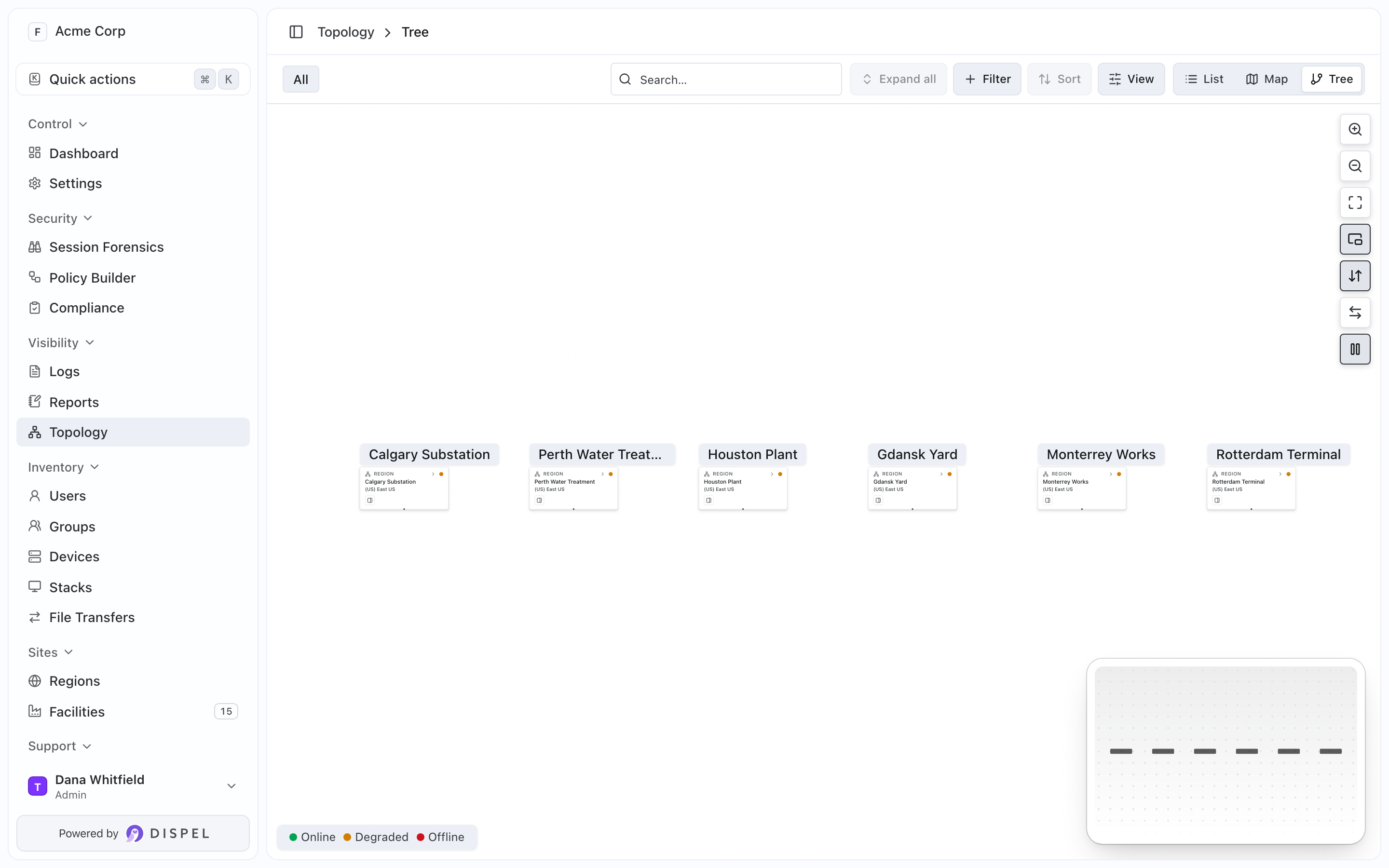Go to Session Forensics
Viewport: 1389px width, 868px height.
pos(133,247)
